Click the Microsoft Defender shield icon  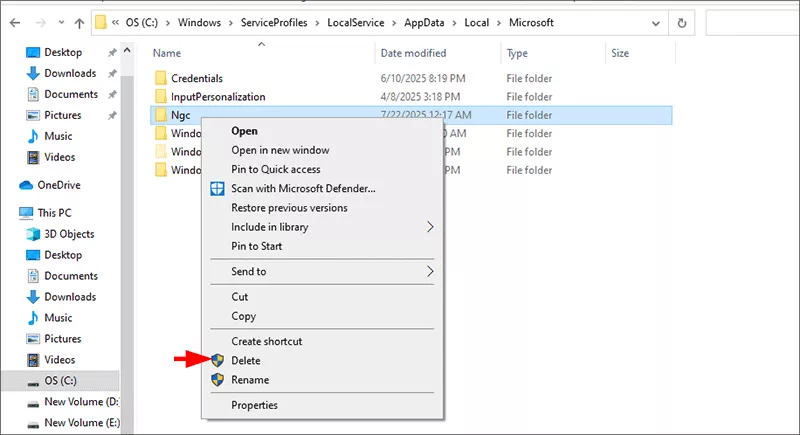[x=217, y=189]
